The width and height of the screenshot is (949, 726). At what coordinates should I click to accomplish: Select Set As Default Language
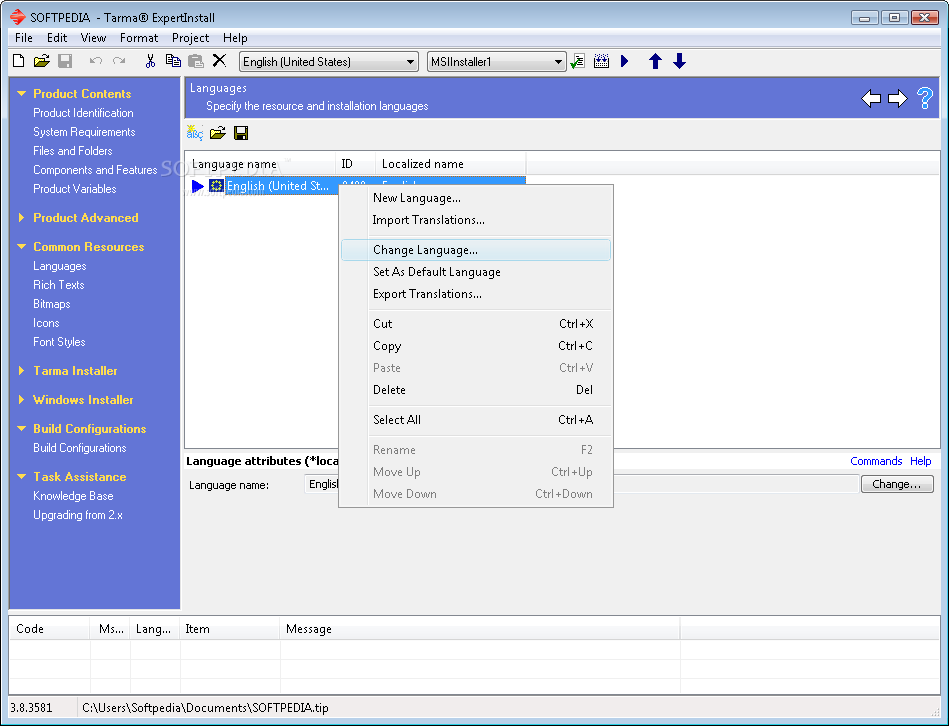(x=476, y=272)
